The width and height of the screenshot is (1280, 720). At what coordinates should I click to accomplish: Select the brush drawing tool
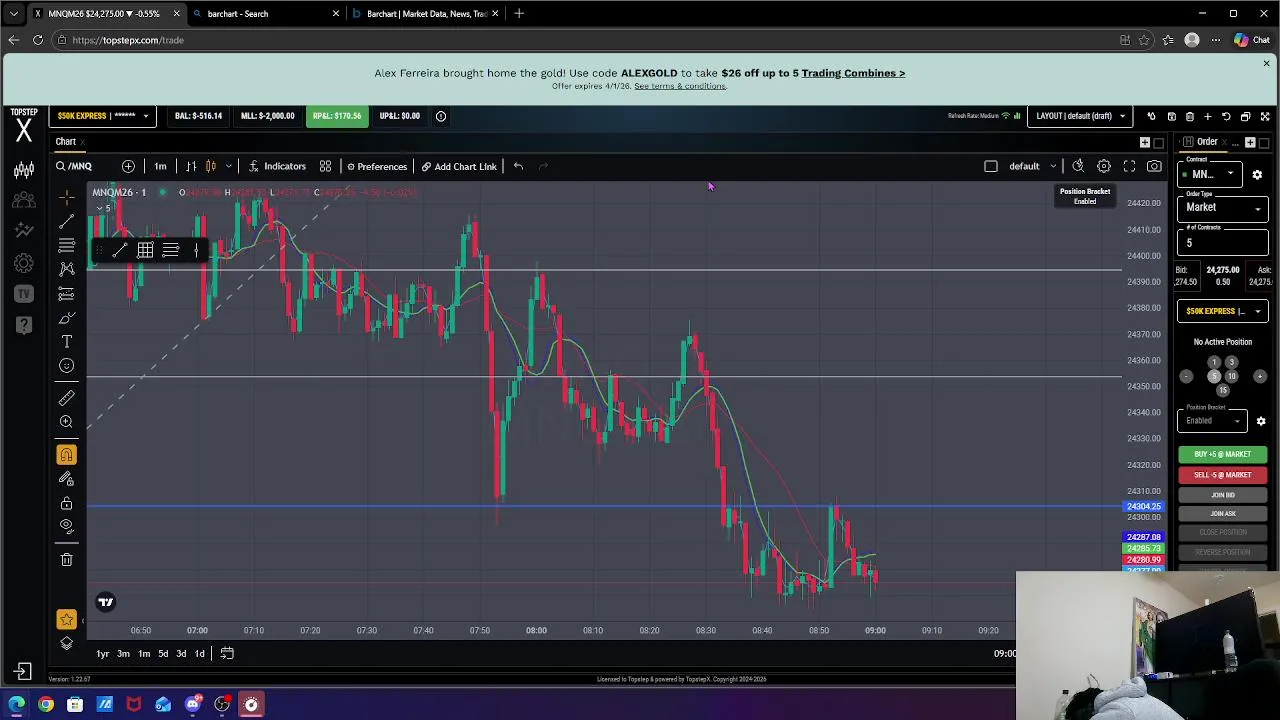coord(66,318)
